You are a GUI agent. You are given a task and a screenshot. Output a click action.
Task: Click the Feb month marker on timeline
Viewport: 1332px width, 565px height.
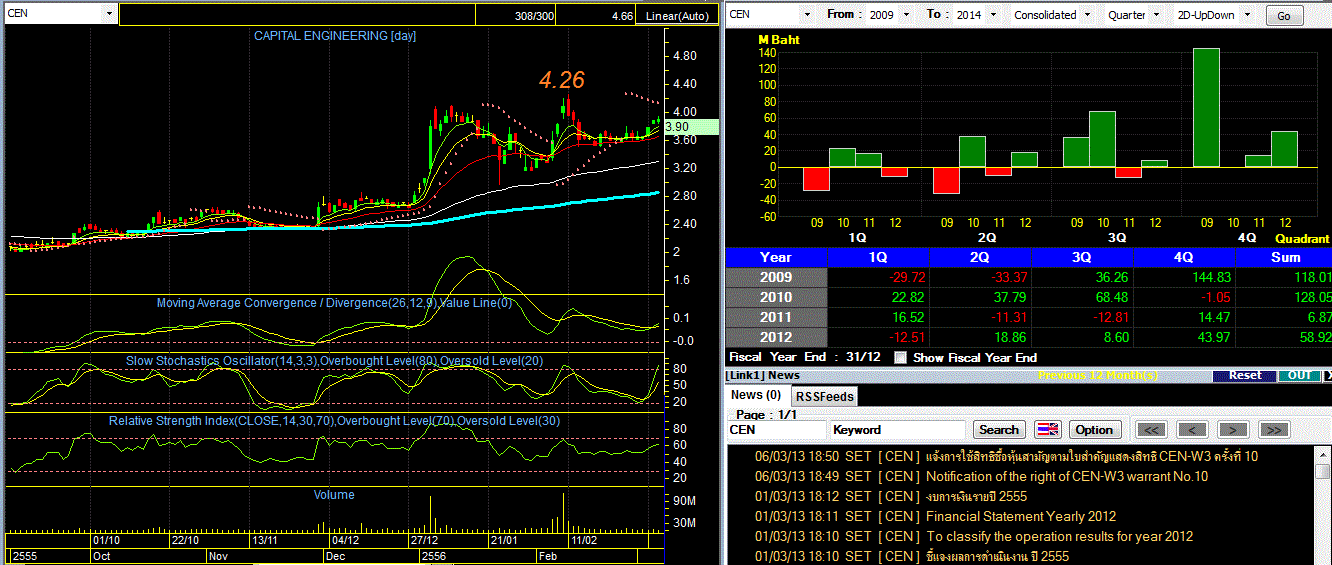(547, 554)
